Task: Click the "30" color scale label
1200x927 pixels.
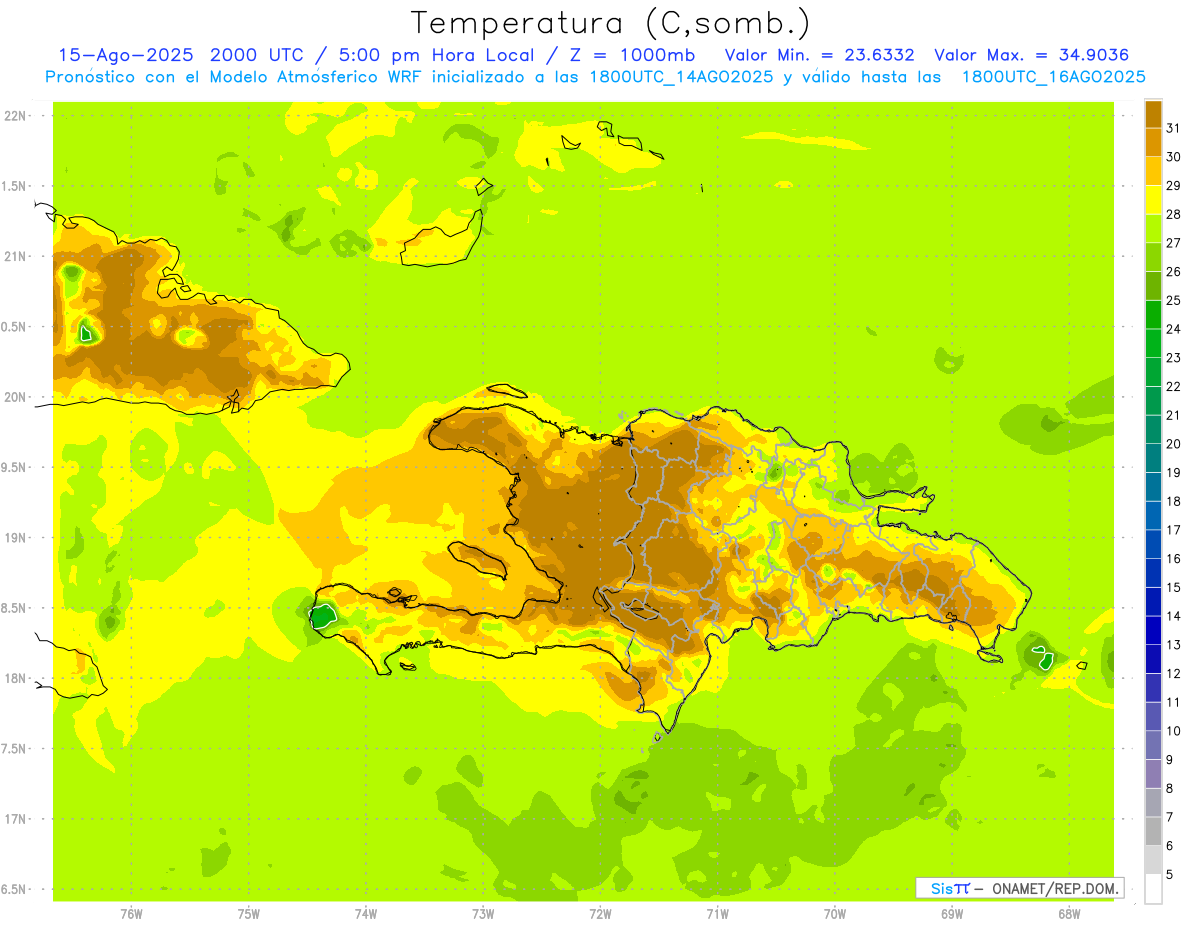Action: pos(1174,157)
